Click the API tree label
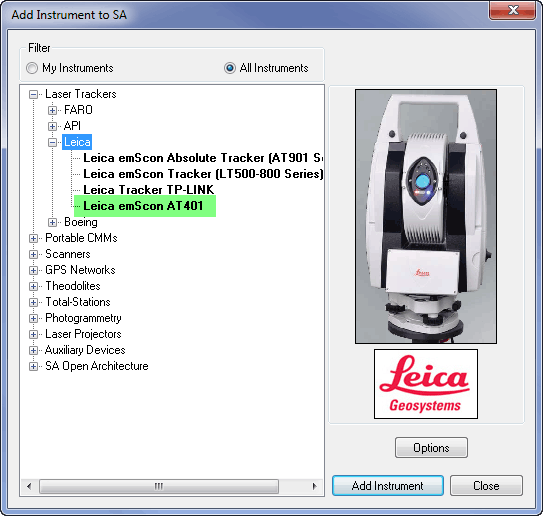Viewport: 543px width, 516px height. point(72,126)
